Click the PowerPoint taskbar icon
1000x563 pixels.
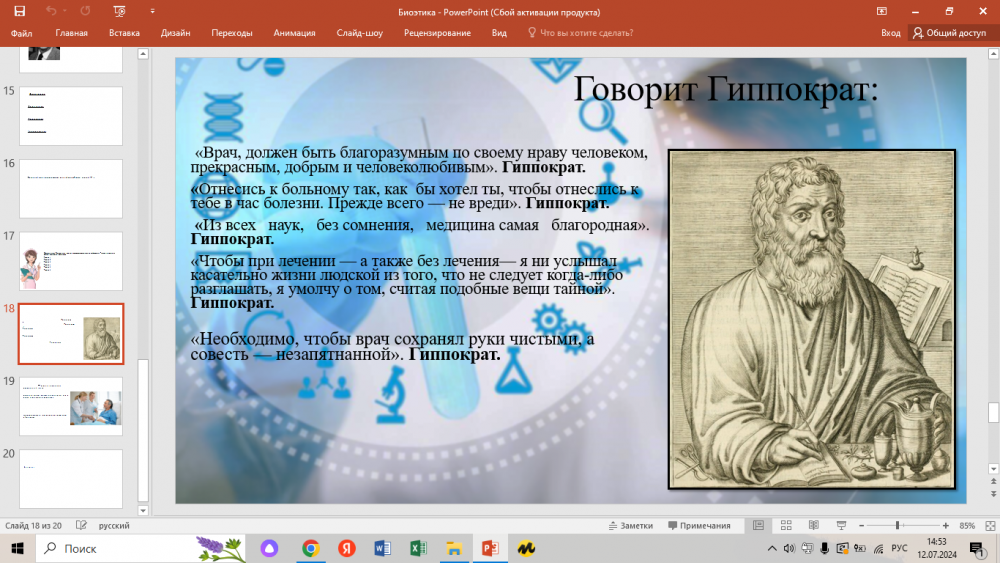point(490,548)
